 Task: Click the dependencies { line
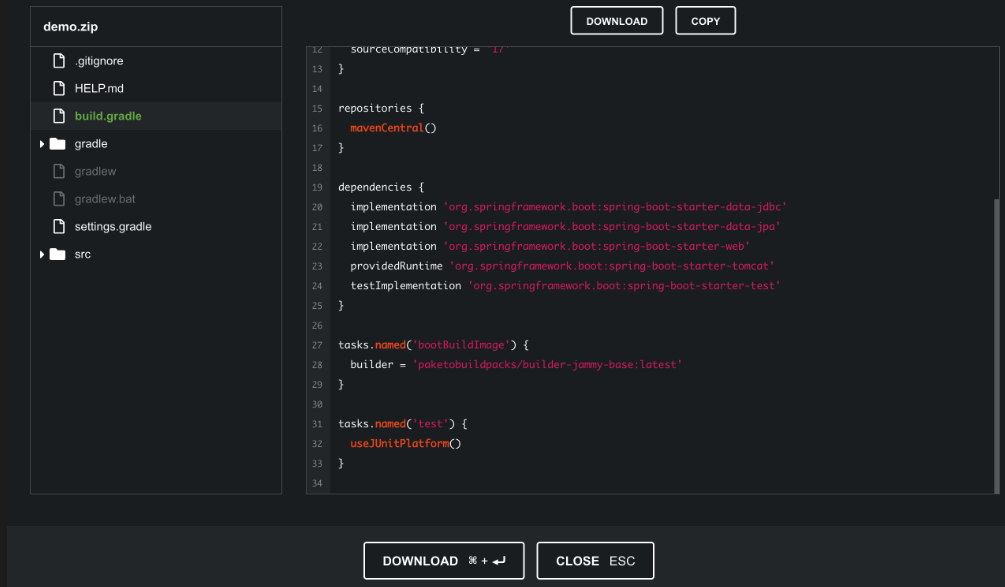click(x=381, y=187)
